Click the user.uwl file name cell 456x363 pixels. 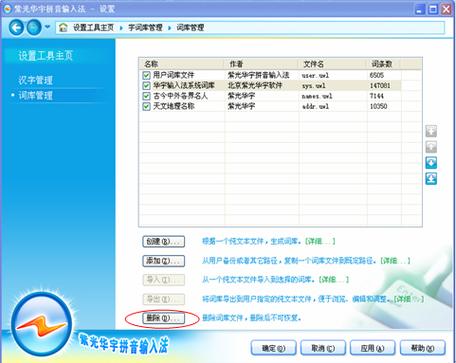click(315, 75)
